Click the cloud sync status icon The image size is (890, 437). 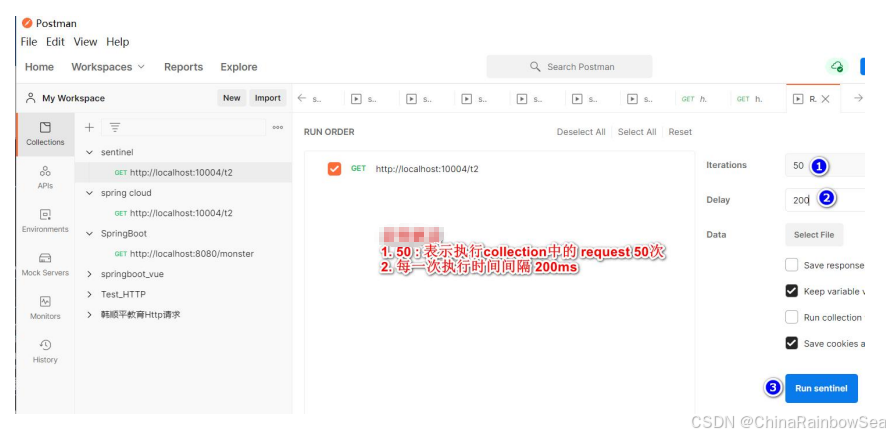[x=837, y=66]
